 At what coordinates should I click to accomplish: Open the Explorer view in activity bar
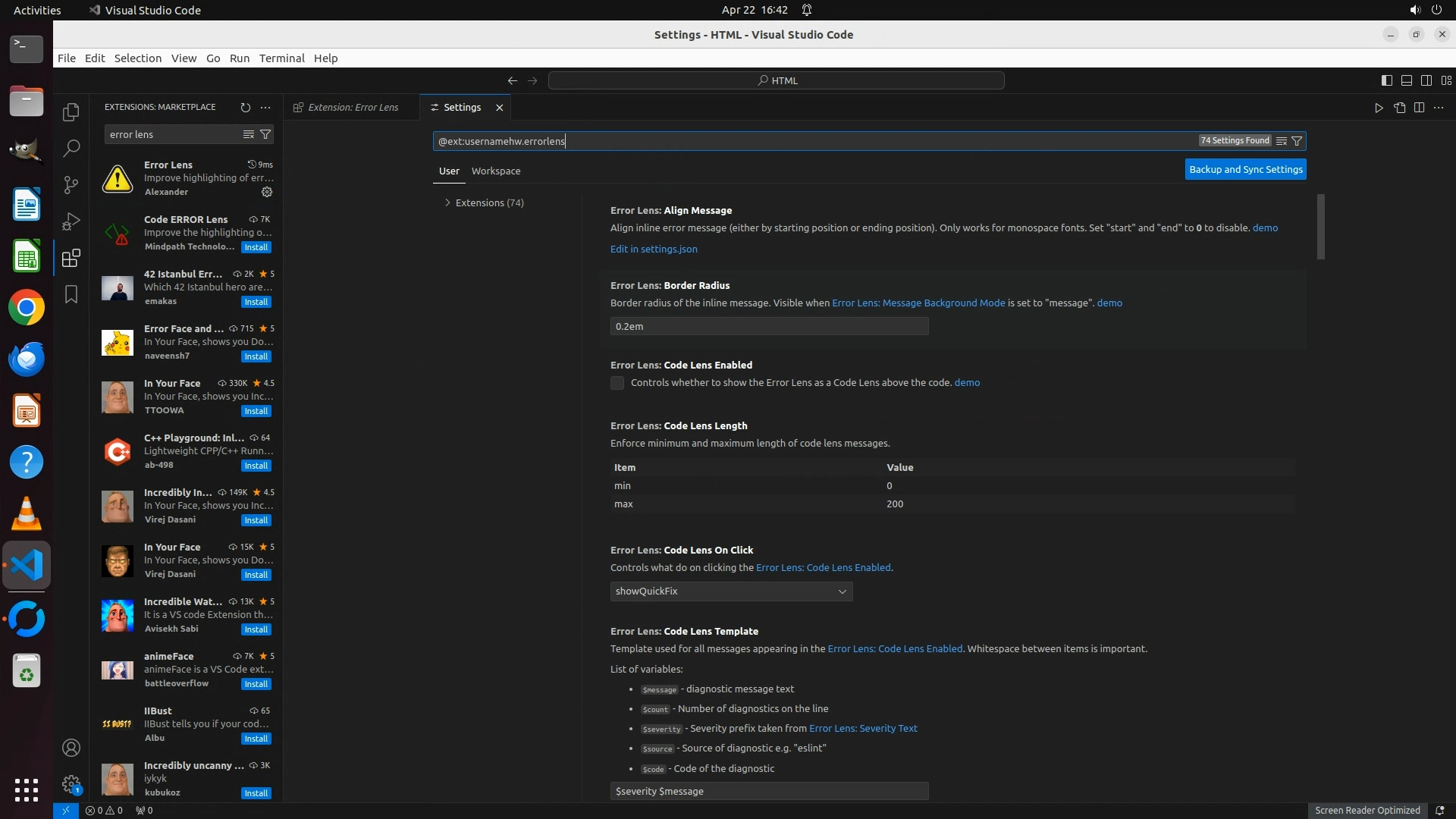point(71,112)
